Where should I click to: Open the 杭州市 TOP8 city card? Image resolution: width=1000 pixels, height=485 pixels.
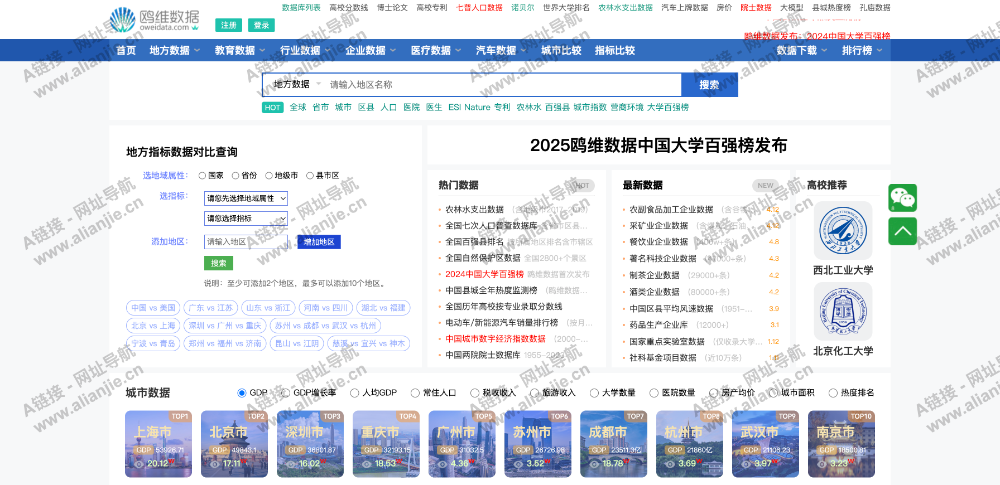point(689,444)
